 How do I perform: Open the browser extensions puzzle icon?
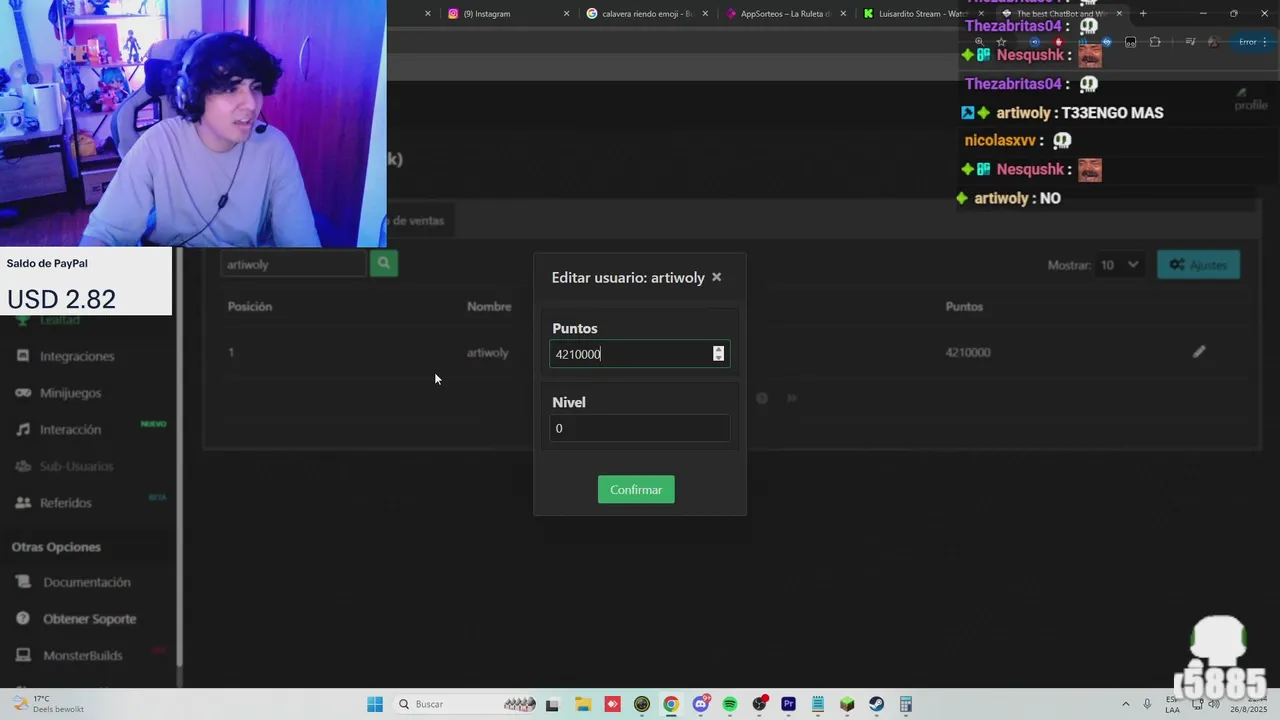(1155, 42)
